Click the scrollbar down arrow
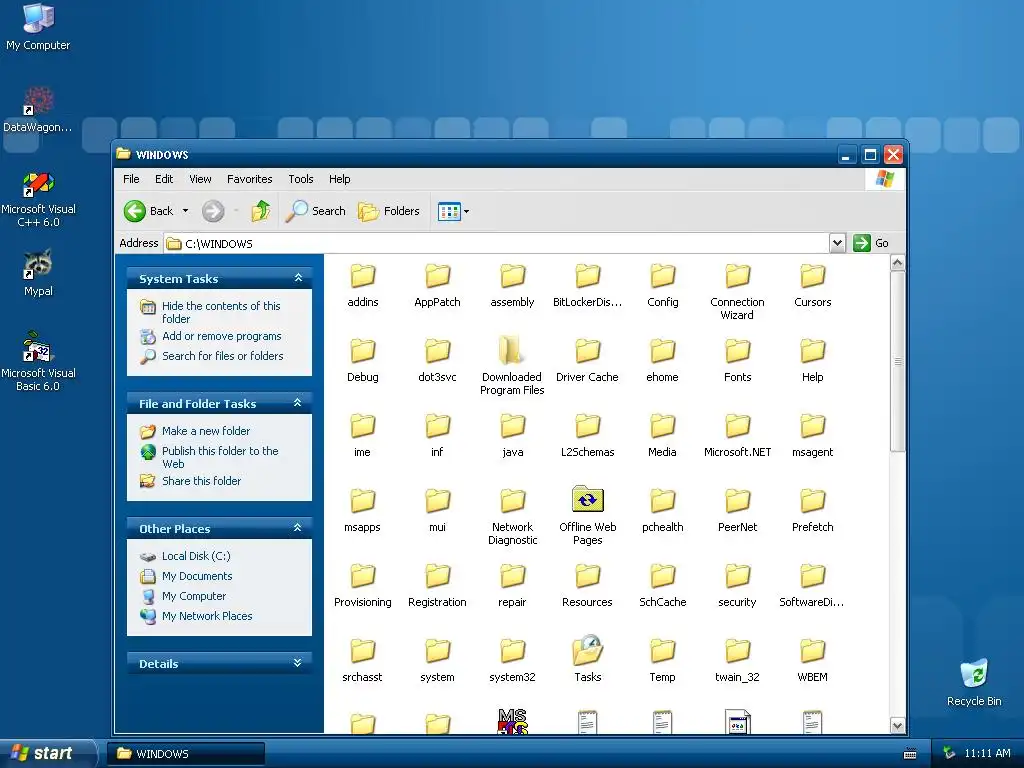The height and width of the screenshot is (768, 1024). pyautogui.click(x=897, y=726)
